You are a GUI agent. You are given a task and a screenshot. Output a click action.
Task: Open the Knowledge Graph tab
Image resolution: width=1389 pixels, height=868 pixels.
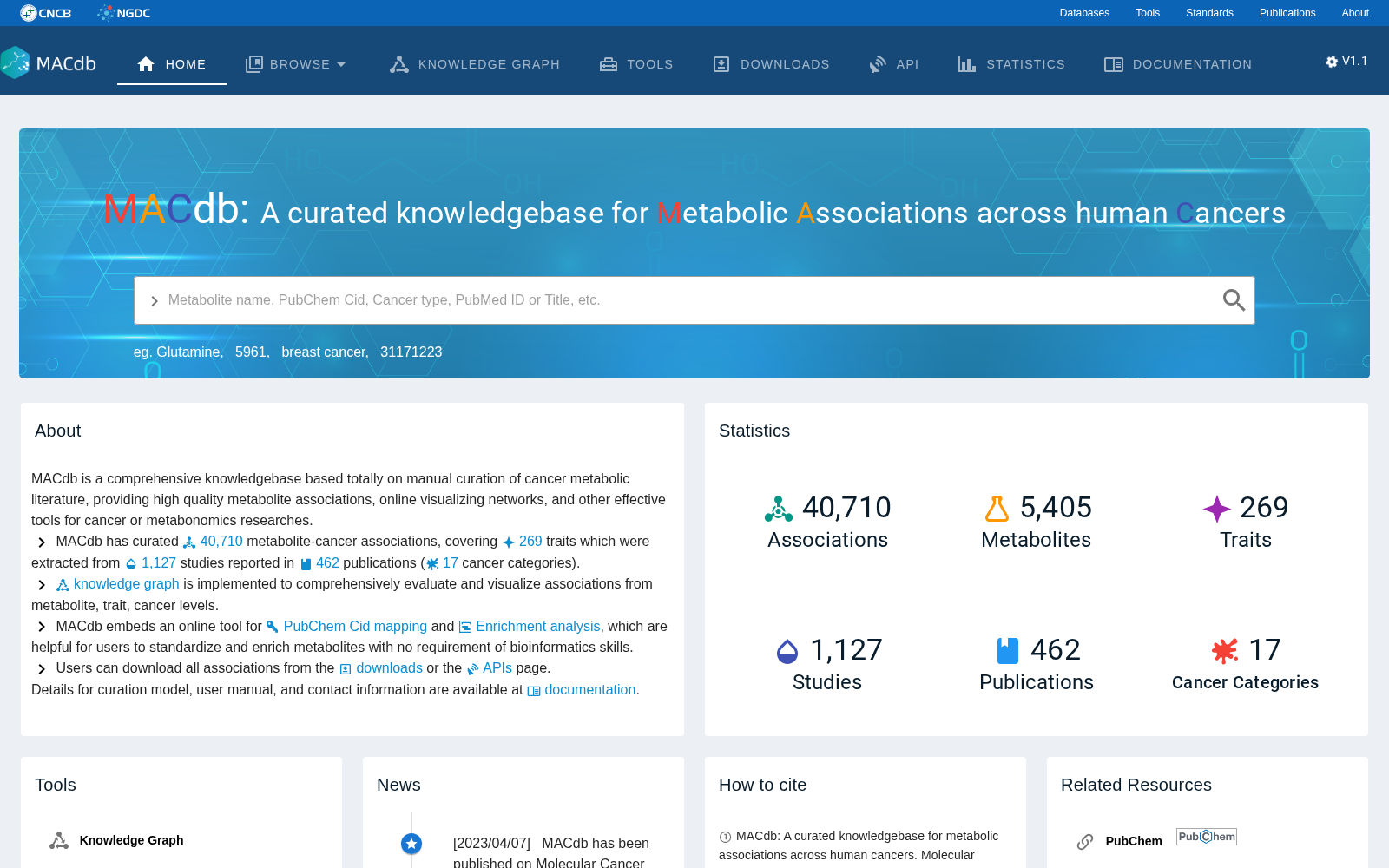474,64
